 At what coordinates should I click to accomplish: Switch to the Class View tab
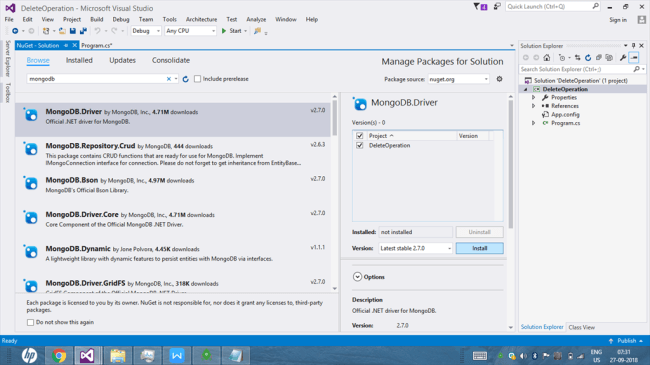pyautogui.click(x=582, y=327)
